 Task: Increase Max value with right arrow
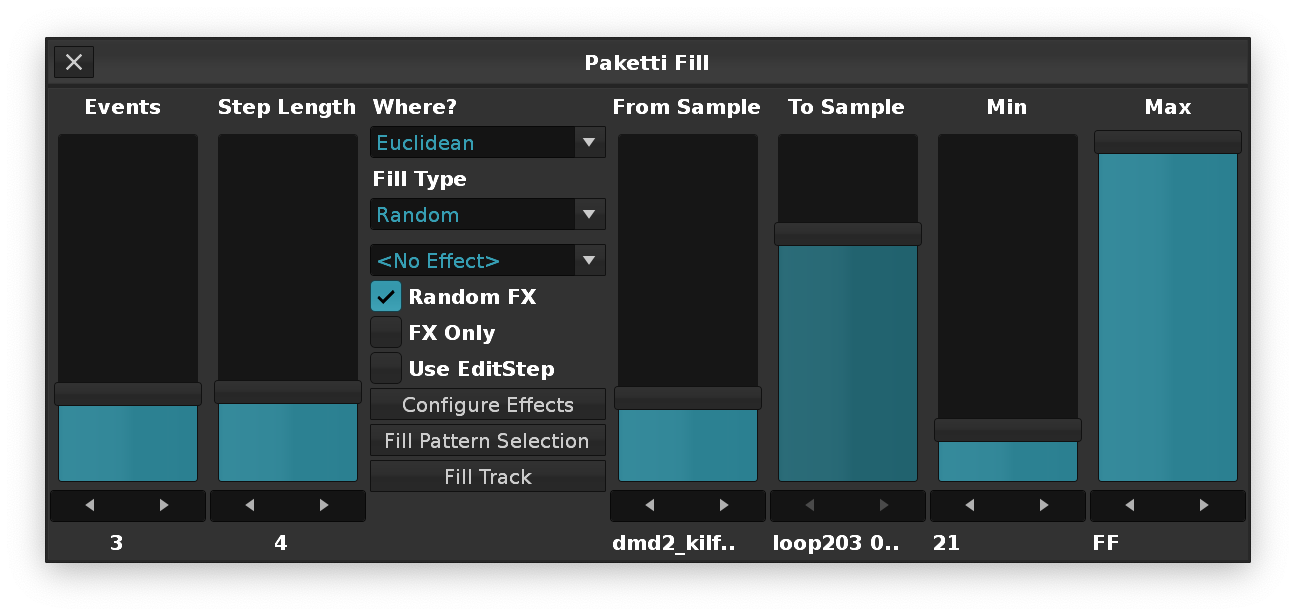[x=1205, y=506]
